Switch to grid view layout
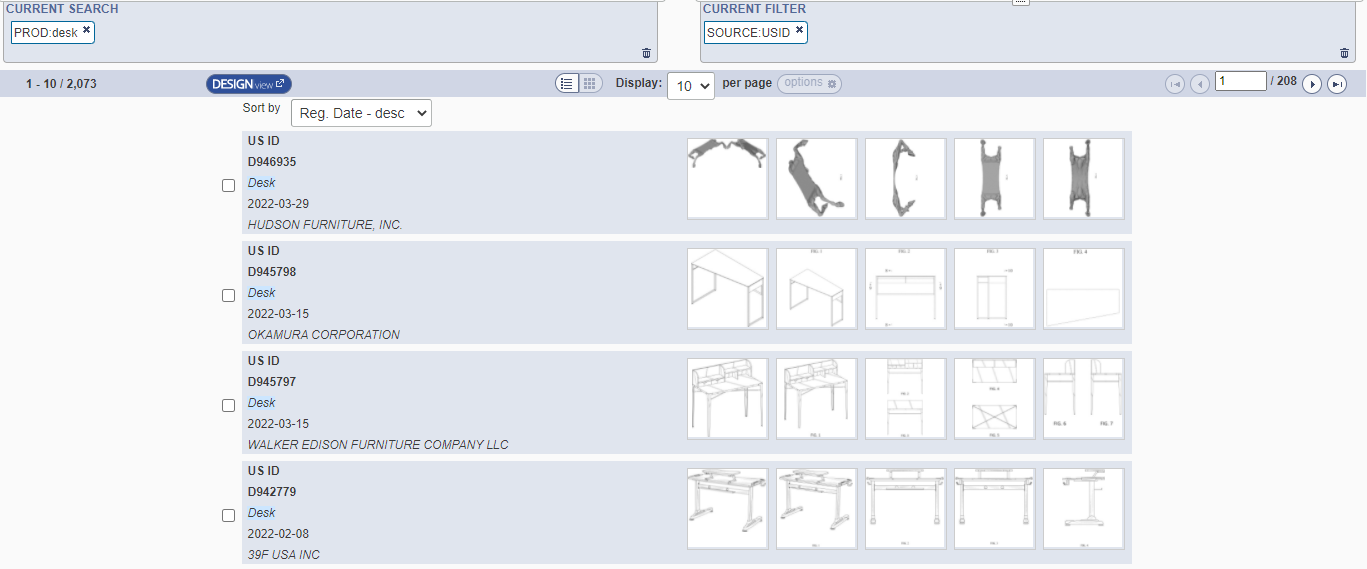Viewport: 1367px width, 569px height. click(x=590, y=84)
